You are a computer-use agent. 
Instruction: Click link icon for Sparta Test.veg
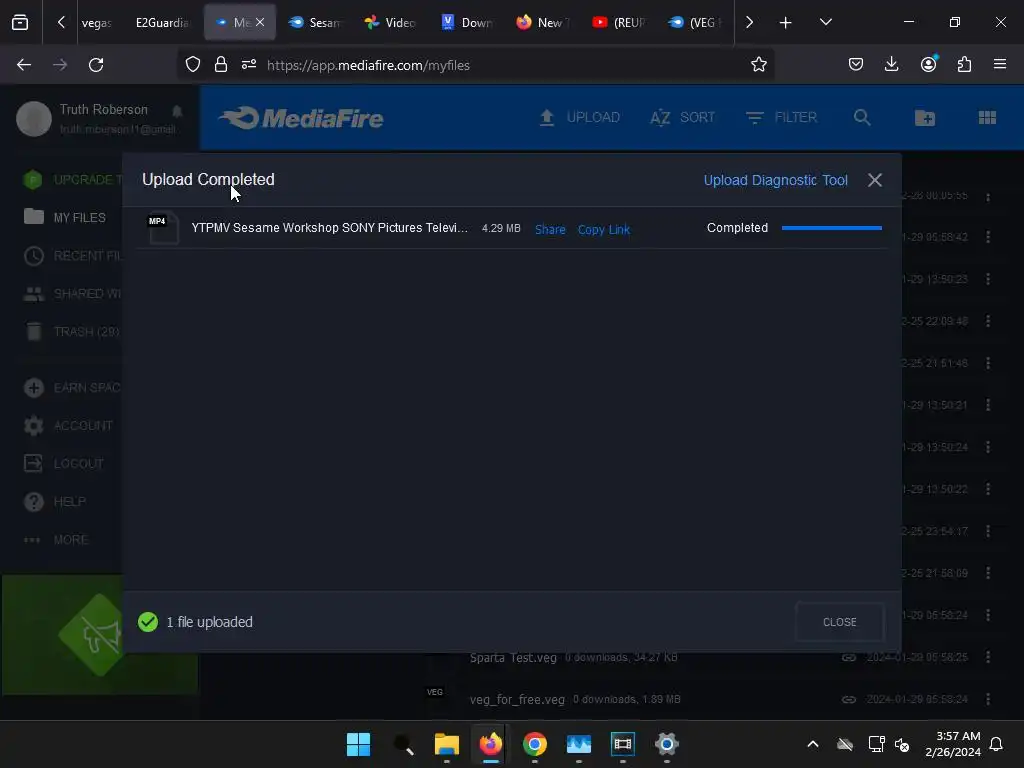click(848, 657)
